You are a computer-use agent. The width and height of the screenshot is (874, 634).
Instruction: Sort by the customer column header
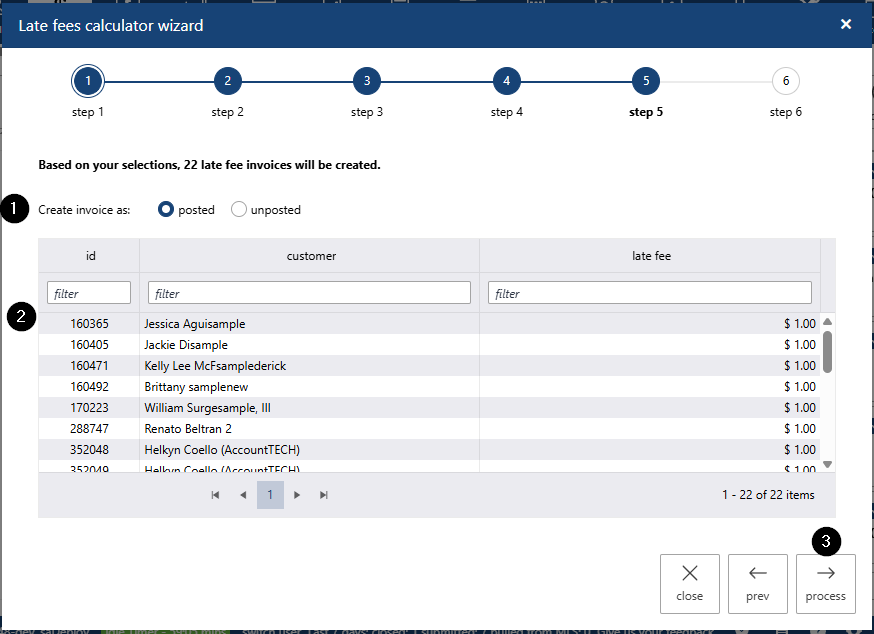click(311, 256)
